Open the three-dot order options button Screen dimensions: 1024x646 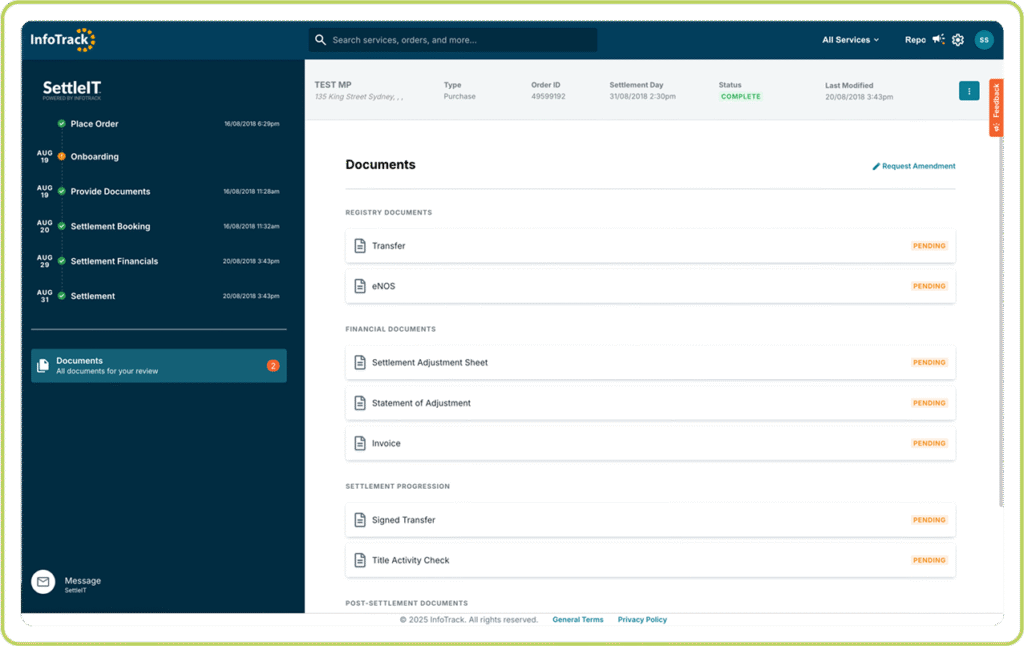click(x=969, y=91)
